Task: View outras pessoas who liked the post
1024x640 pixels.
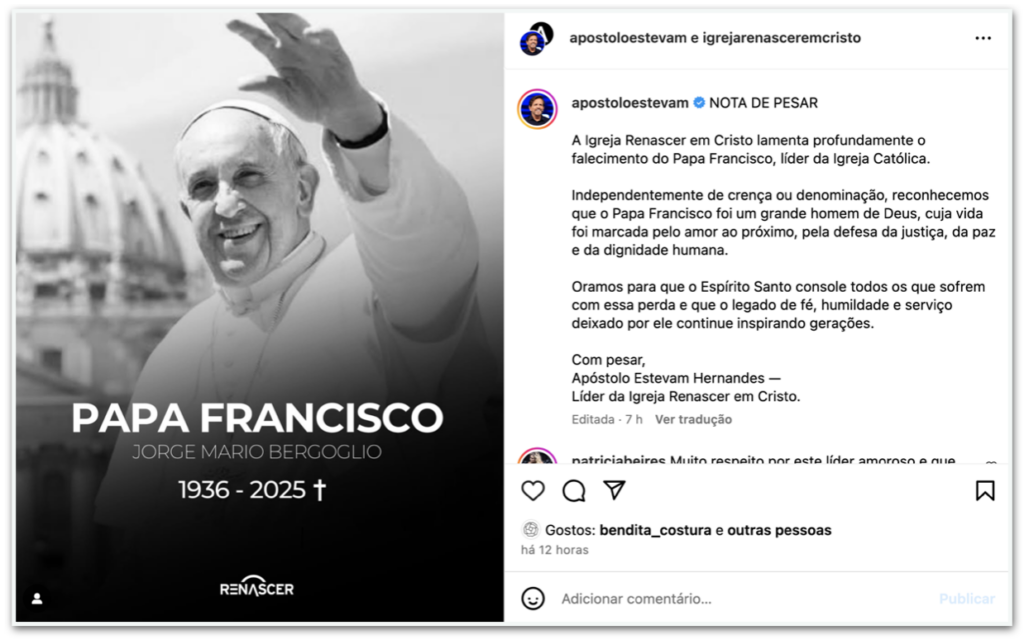Action: (779, 530)
